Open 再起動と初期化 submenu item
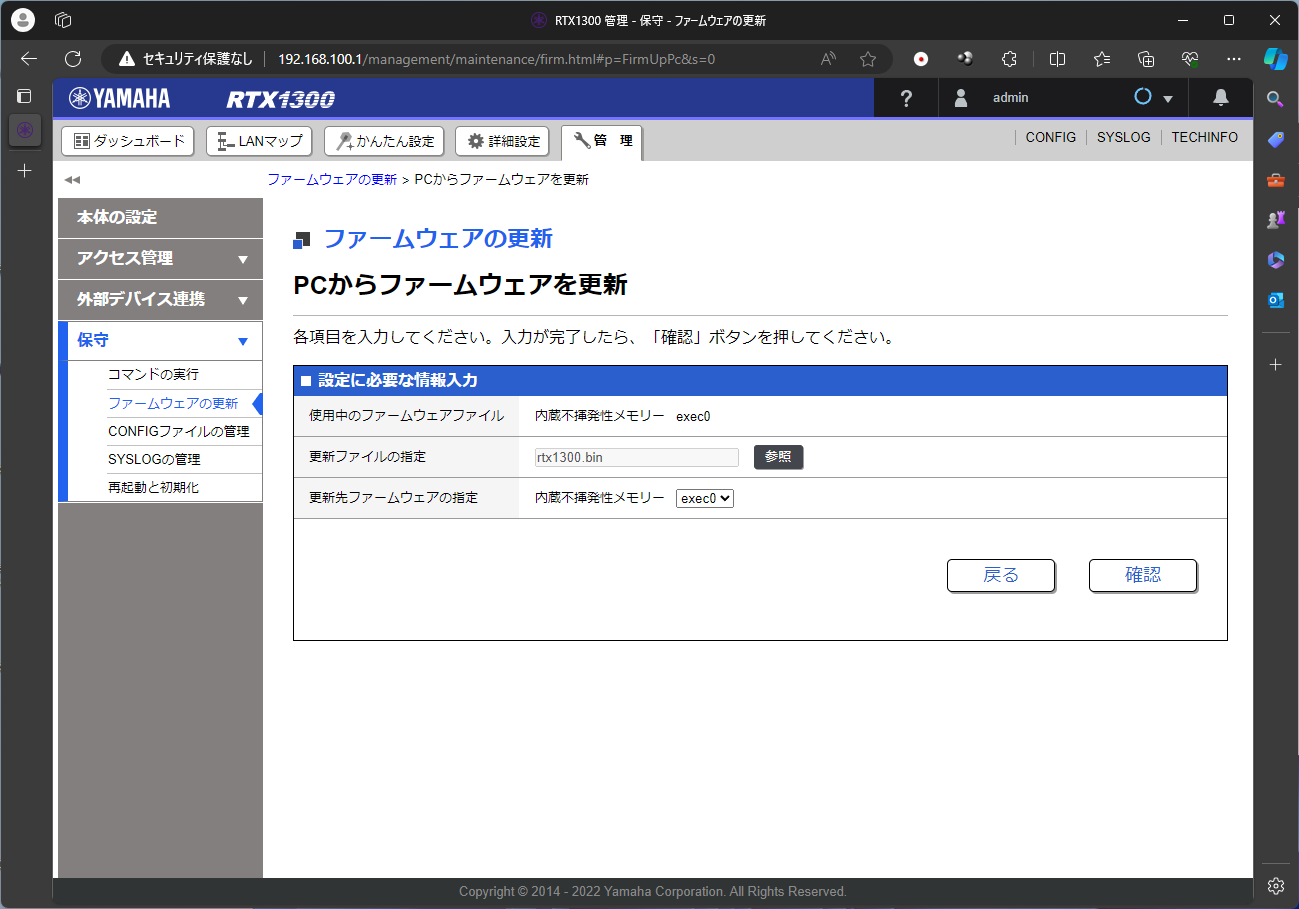 click(x=153, y=487)
